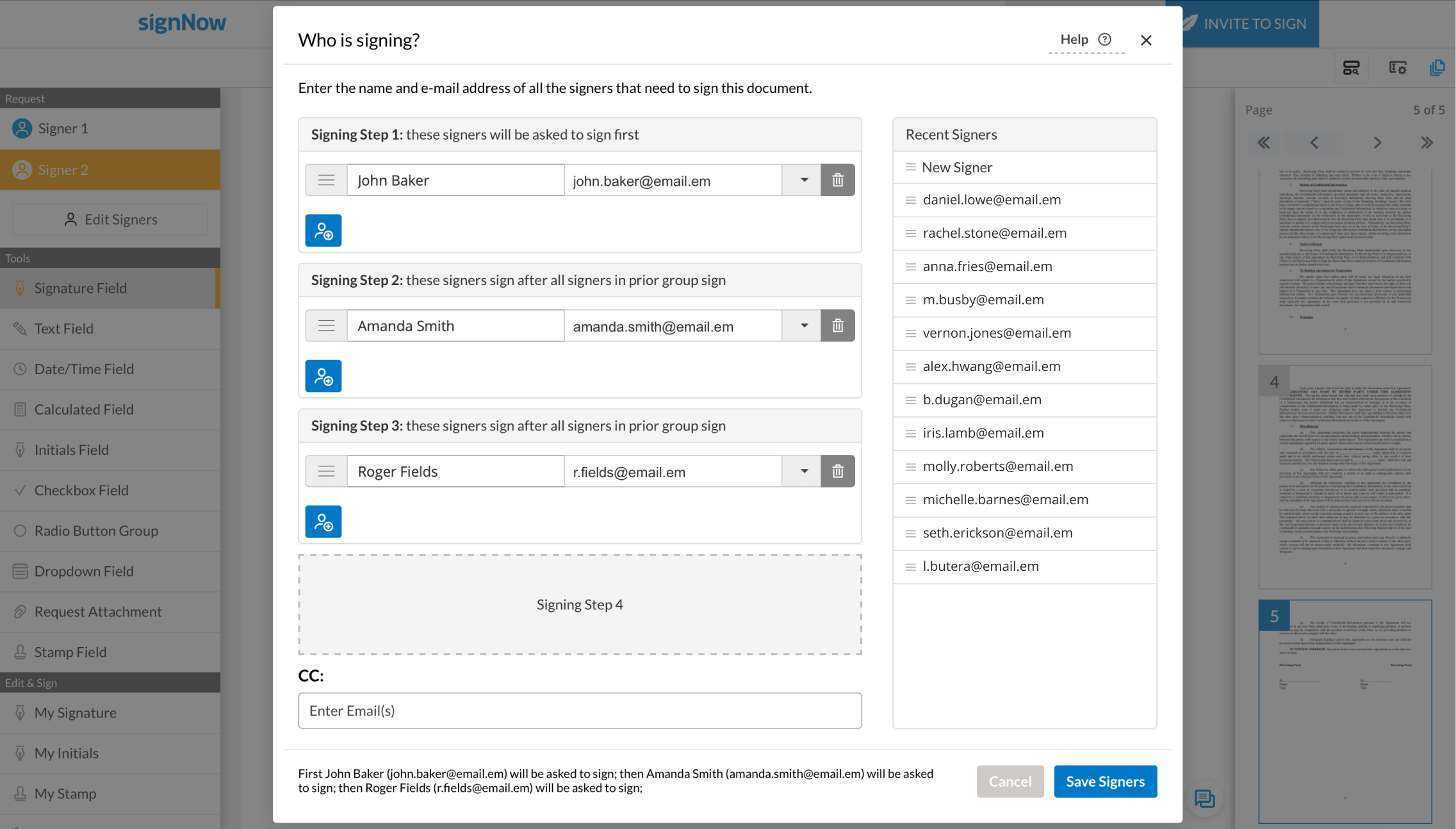
Task: Add another signer to Signing Step 1
Action: click(x=323, y=231)
